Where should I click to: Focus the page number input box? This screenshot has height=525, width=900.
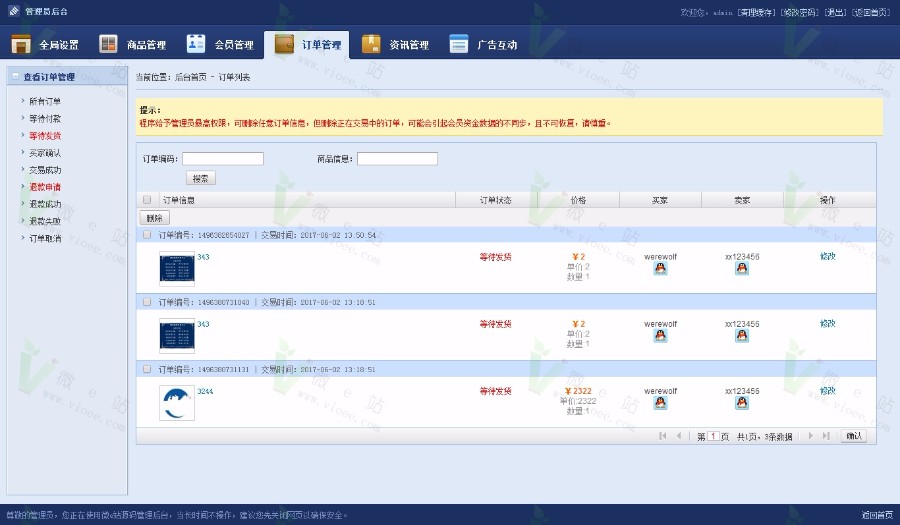(713, 436)
